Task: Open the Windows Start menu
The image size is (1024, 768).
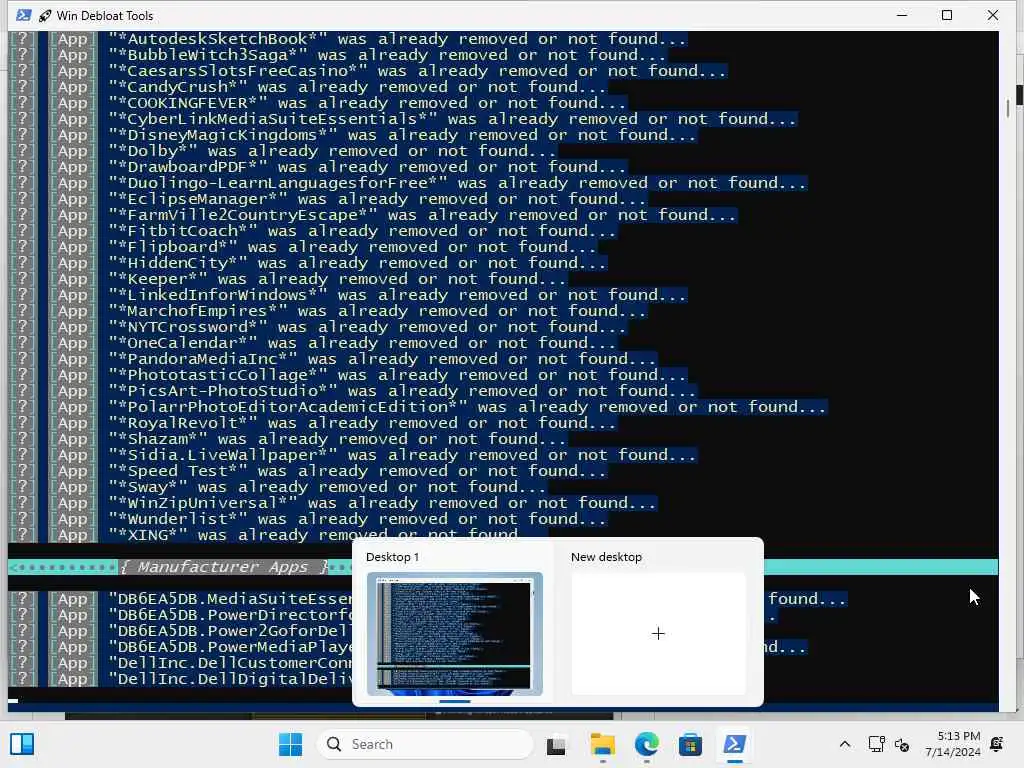Action: 290,744
